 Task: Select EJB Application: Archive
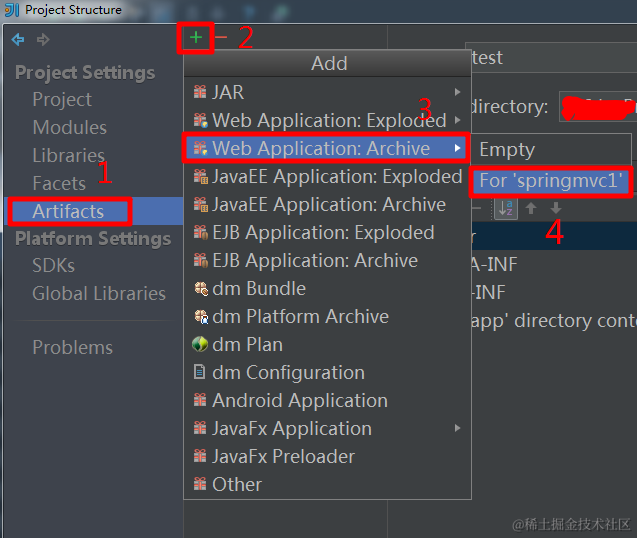point(327,260)
